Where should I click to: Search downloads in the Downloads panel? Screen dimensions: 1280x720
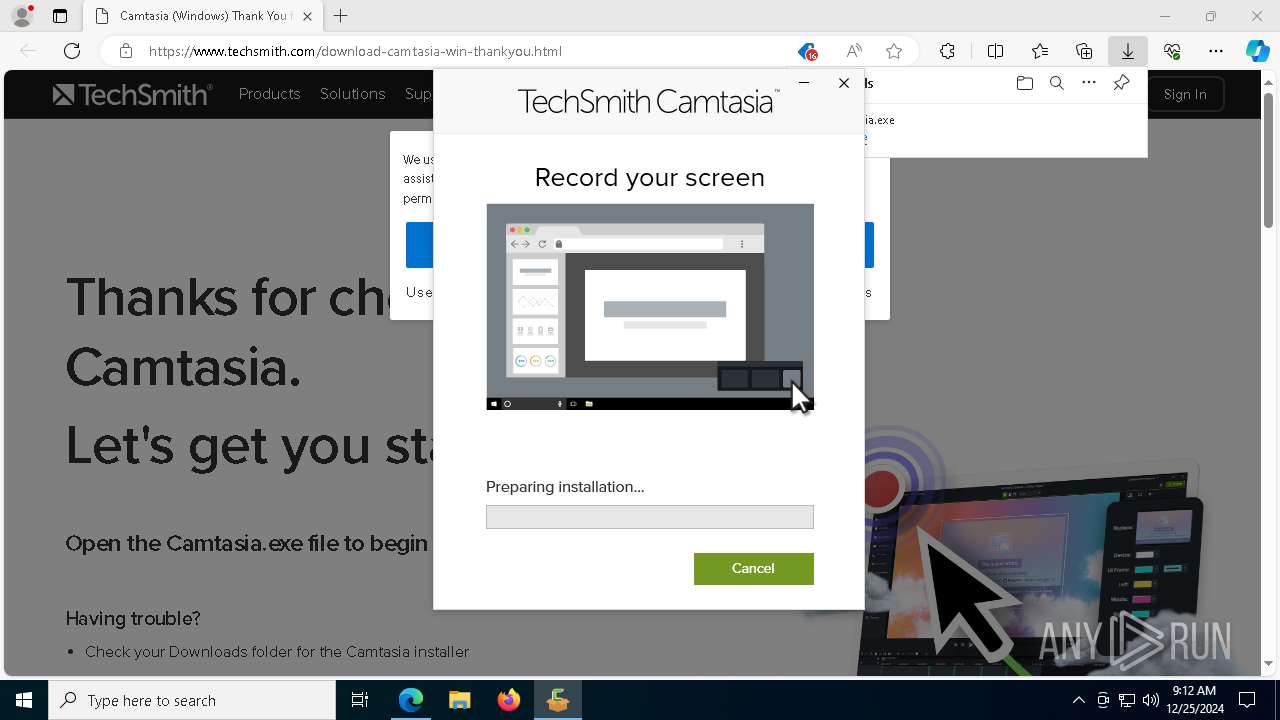1056,83
